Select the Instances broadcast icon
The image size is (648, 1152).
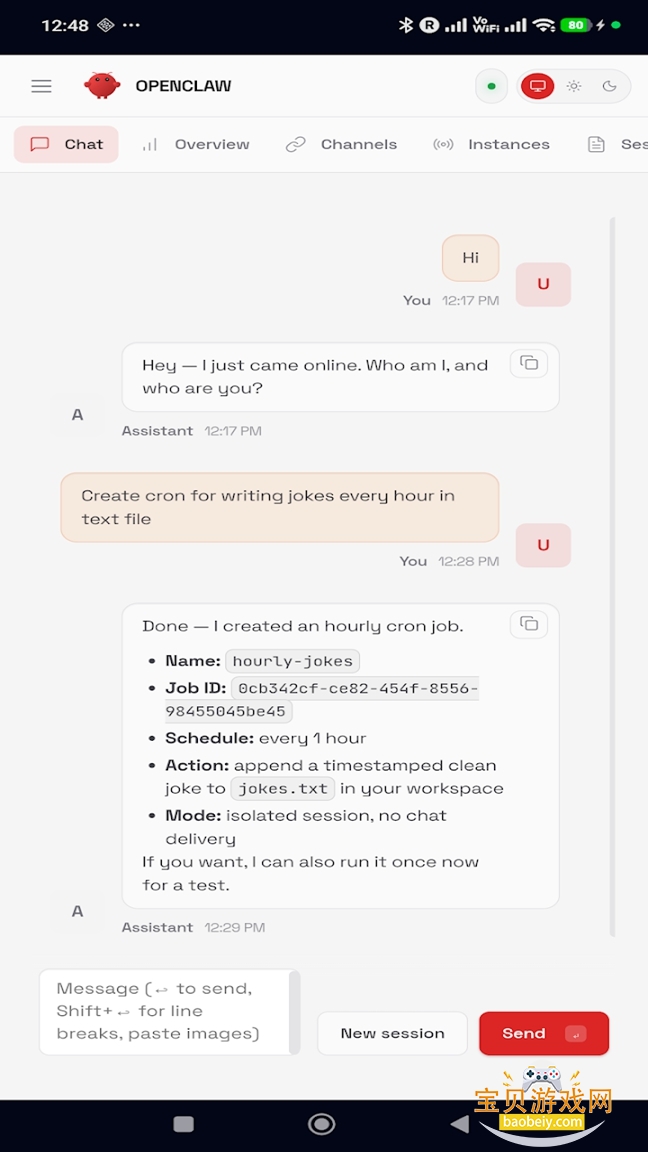[443, 144]
